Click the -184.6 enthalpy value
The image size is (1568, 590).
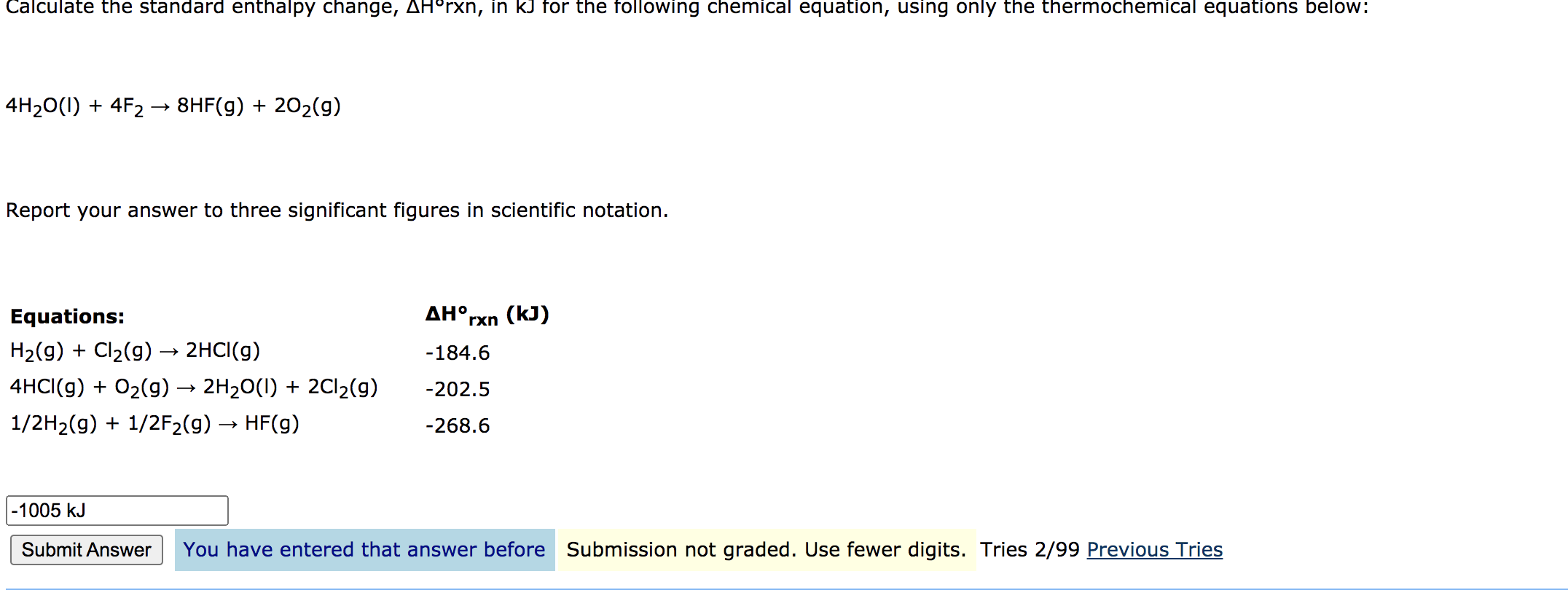tap(457, 353)
